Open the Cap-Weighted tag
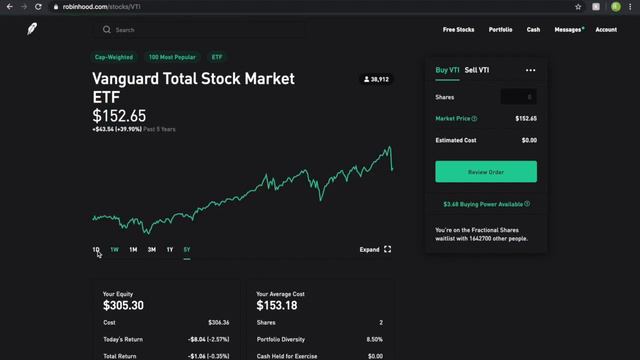Screen dimensions: 640x360 tap(114, 57)
